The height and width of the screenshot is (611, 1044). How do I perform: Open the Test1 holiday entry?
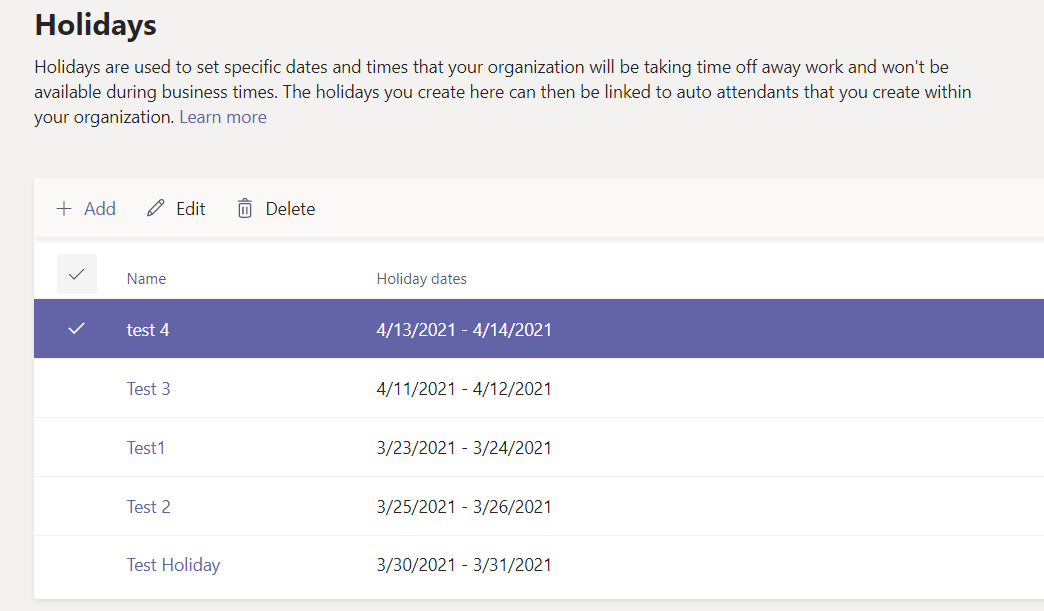coord(146,447)
